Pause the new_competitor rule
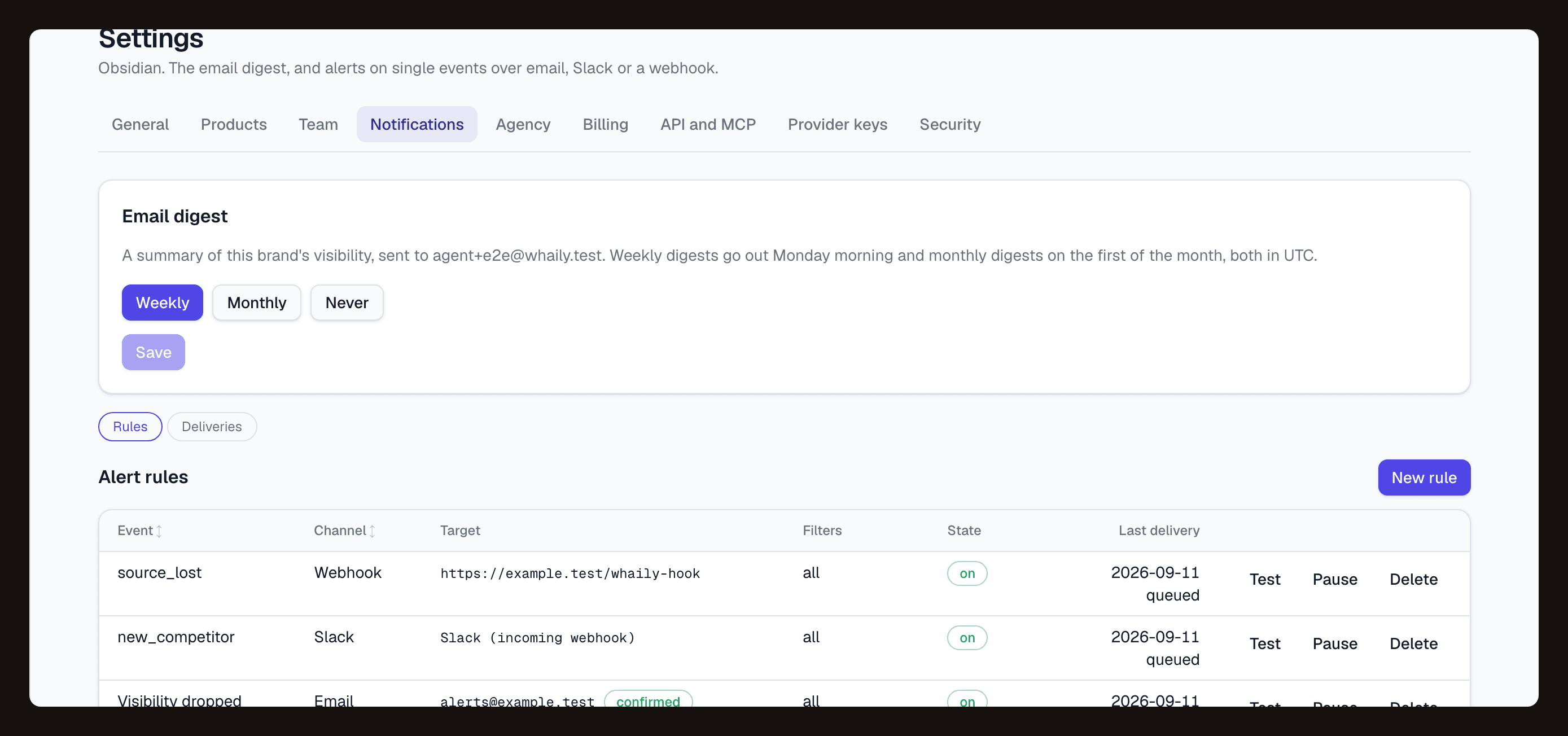1568x736 pixels. (x=1335, y=644)
